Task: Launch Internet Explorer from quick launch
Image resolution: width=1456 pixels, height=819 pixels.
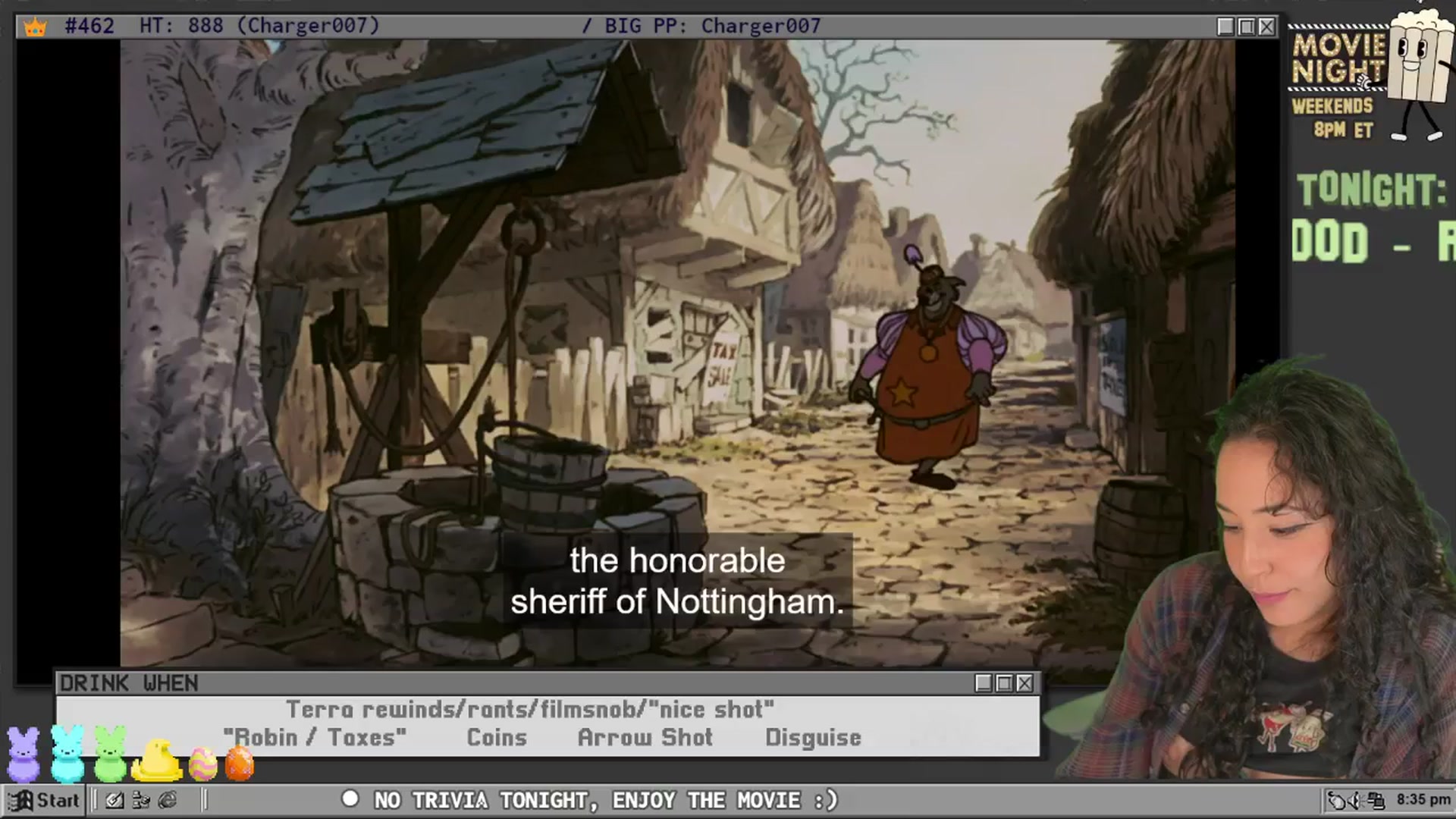Action: click(168, 800)
